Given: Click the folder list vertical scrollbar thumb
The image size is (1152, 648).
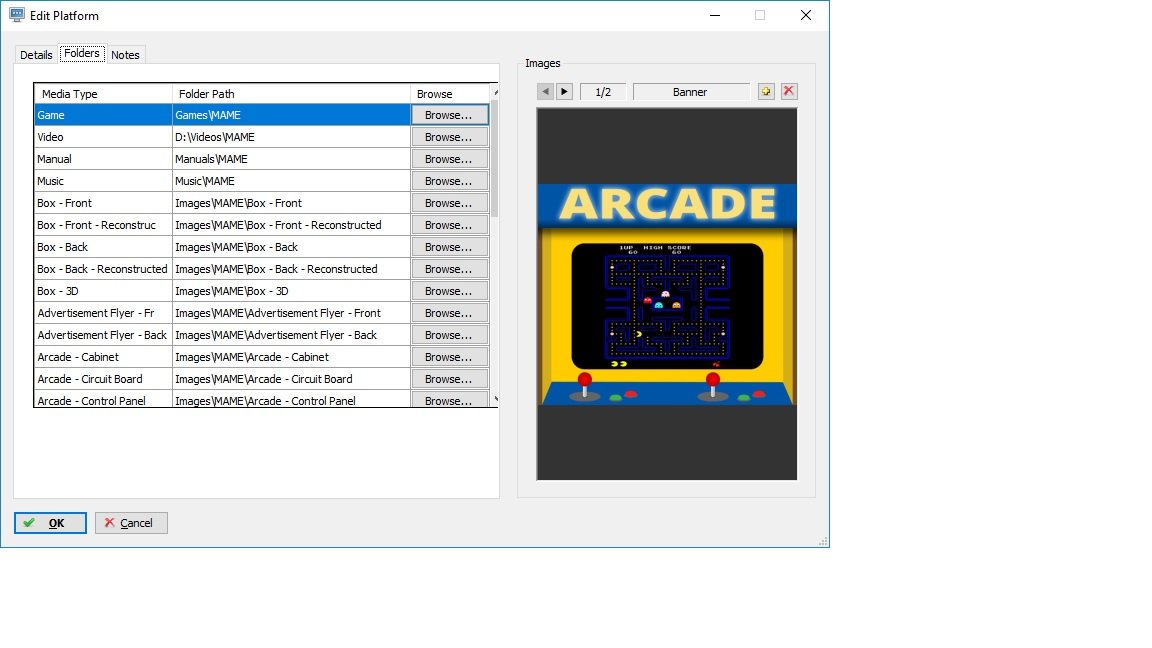Looking at the screenshot, I should (x=494, y=159).
